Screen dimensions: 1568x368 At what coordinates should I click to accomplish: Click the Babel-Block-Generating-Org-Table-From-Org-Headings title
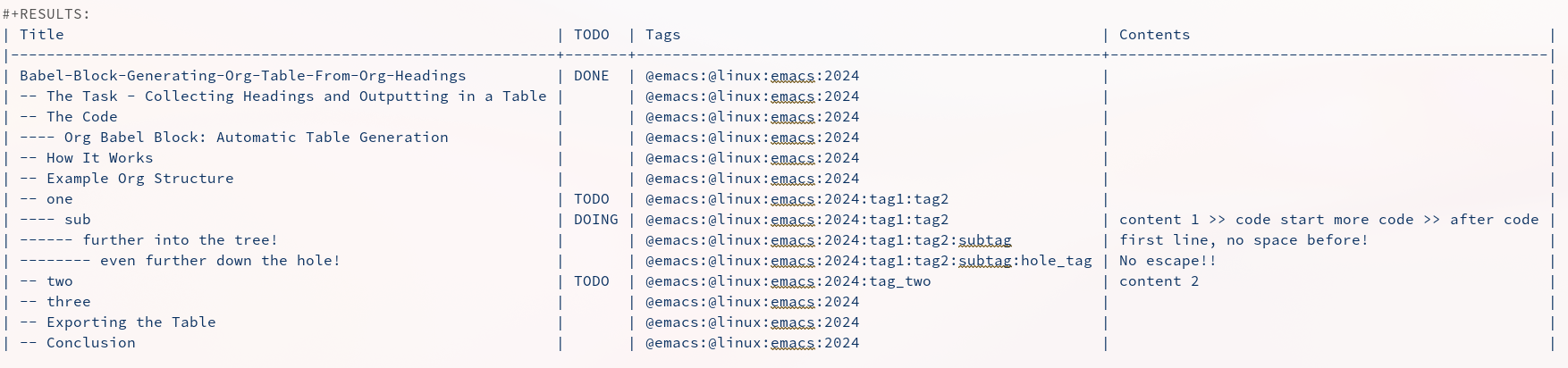(x=242, y=76)
